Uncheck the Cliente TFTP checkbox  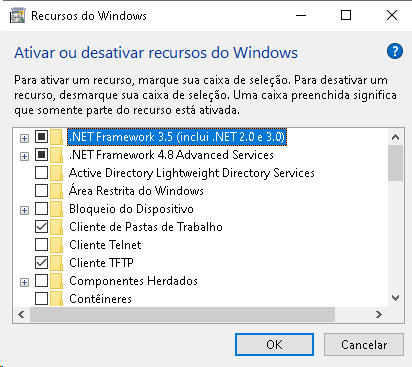tap(41, 263)
